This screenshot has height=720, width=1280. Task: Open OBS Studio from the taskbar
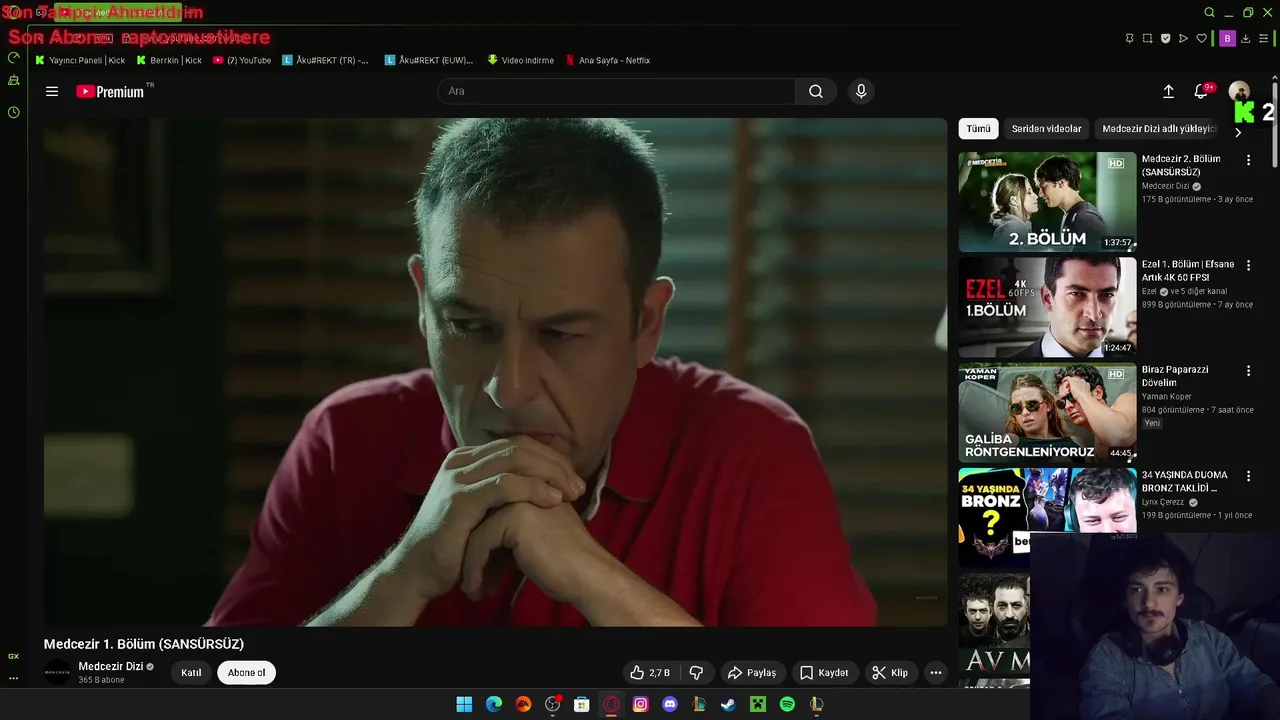point(552,704)
